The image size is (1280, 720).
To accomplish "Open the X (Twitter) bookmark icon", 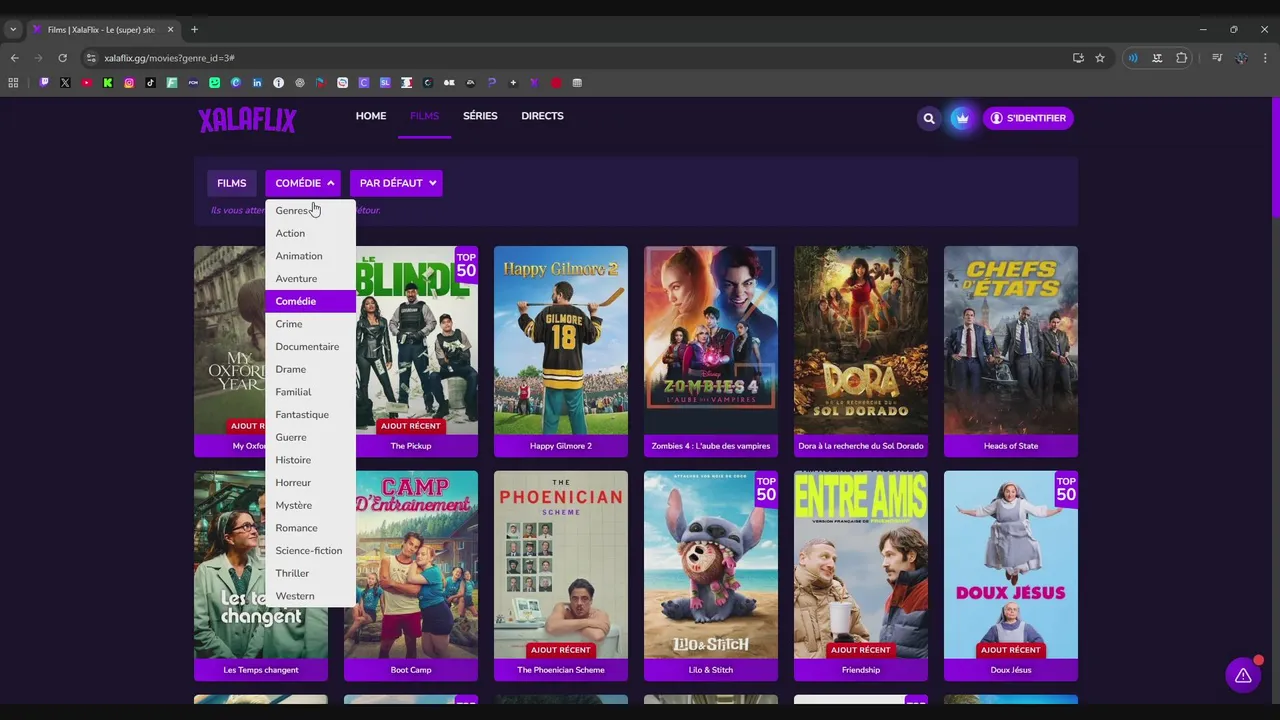I will (x=65, y=83).
